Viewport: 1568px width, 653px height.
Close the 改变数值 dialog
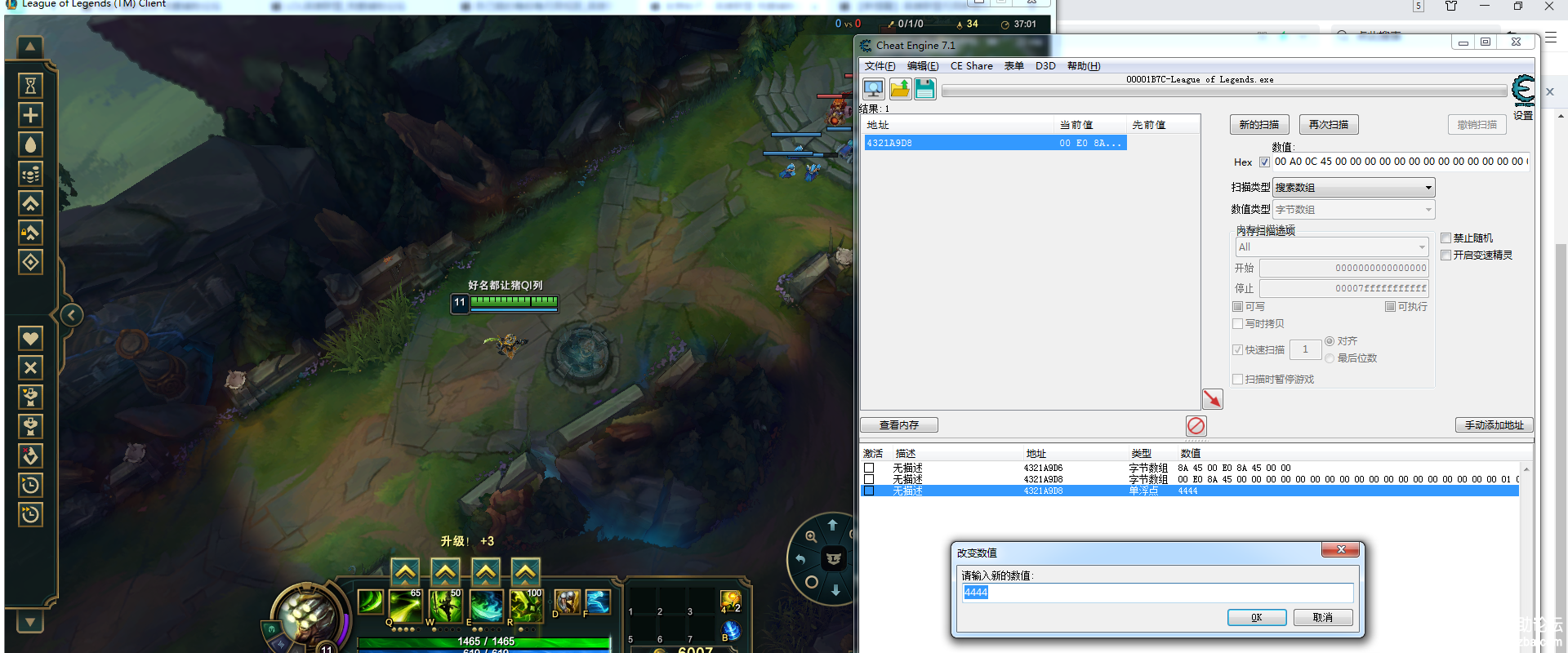(x=1341, y=550)
